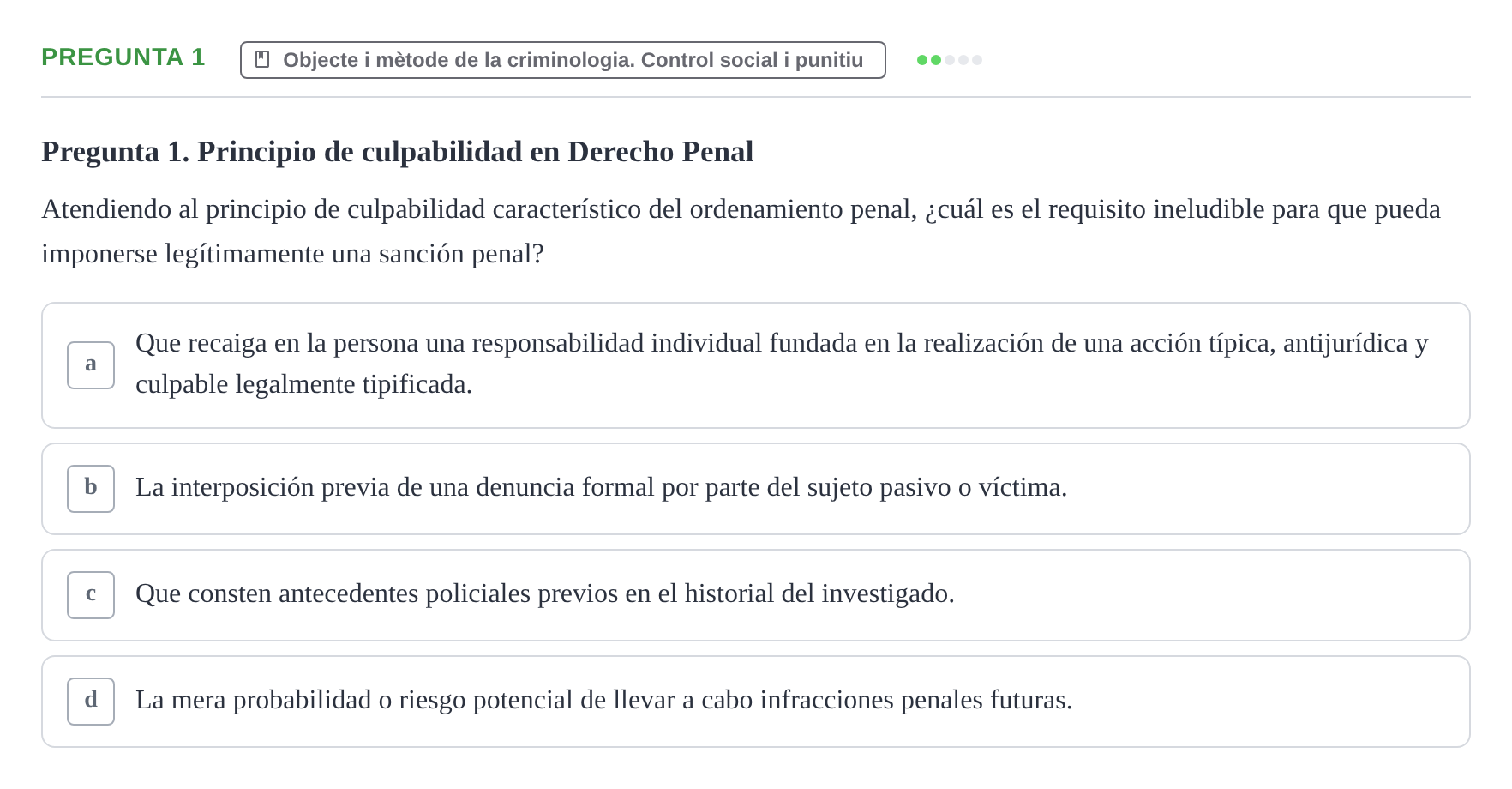Choose the answer about responsabilidad individual
Screen dimensions: 1512x789
tap(756, 365)
